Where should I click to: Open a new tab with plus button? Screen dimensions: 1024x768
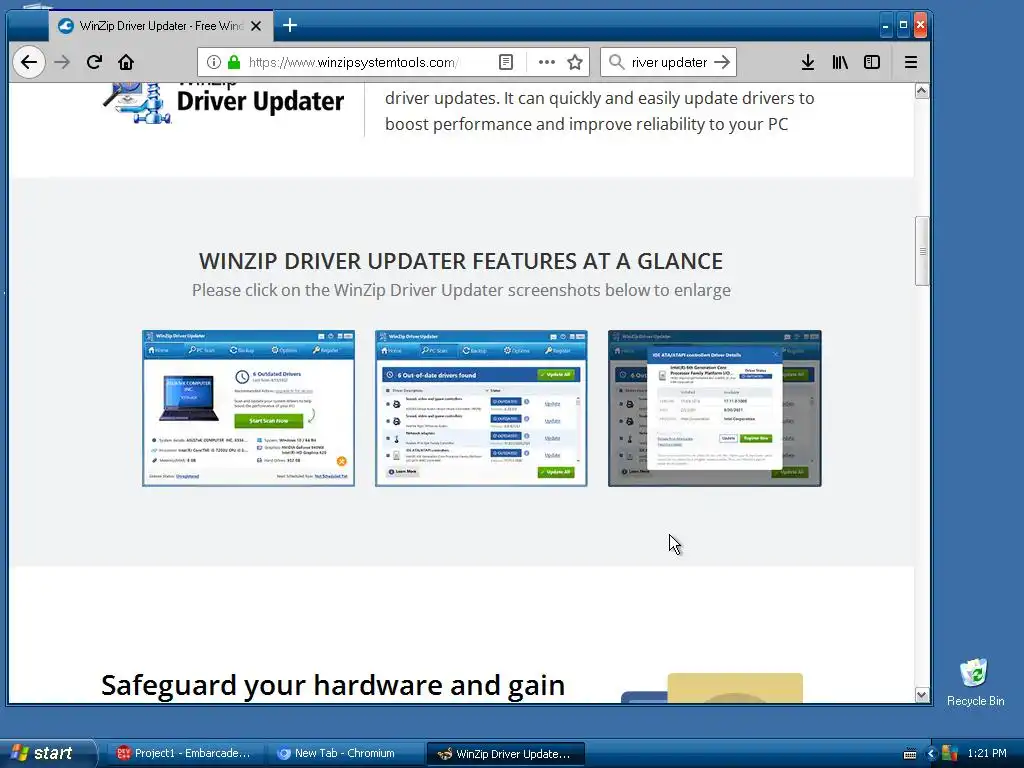tap(290, 25)
